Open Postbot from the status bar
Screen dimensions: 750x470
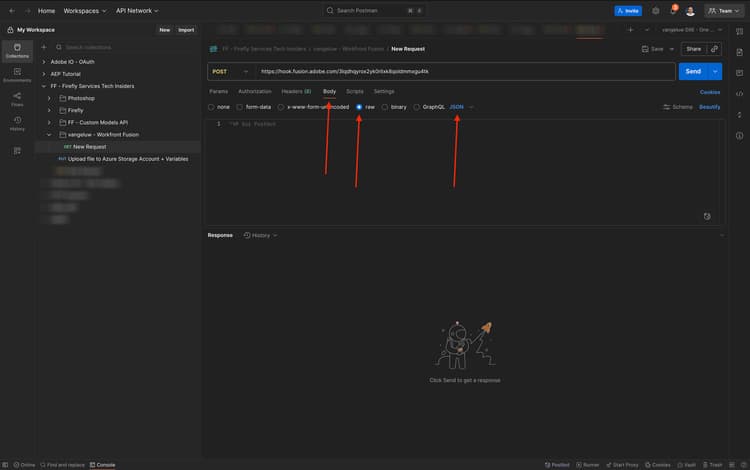[557, 465]
